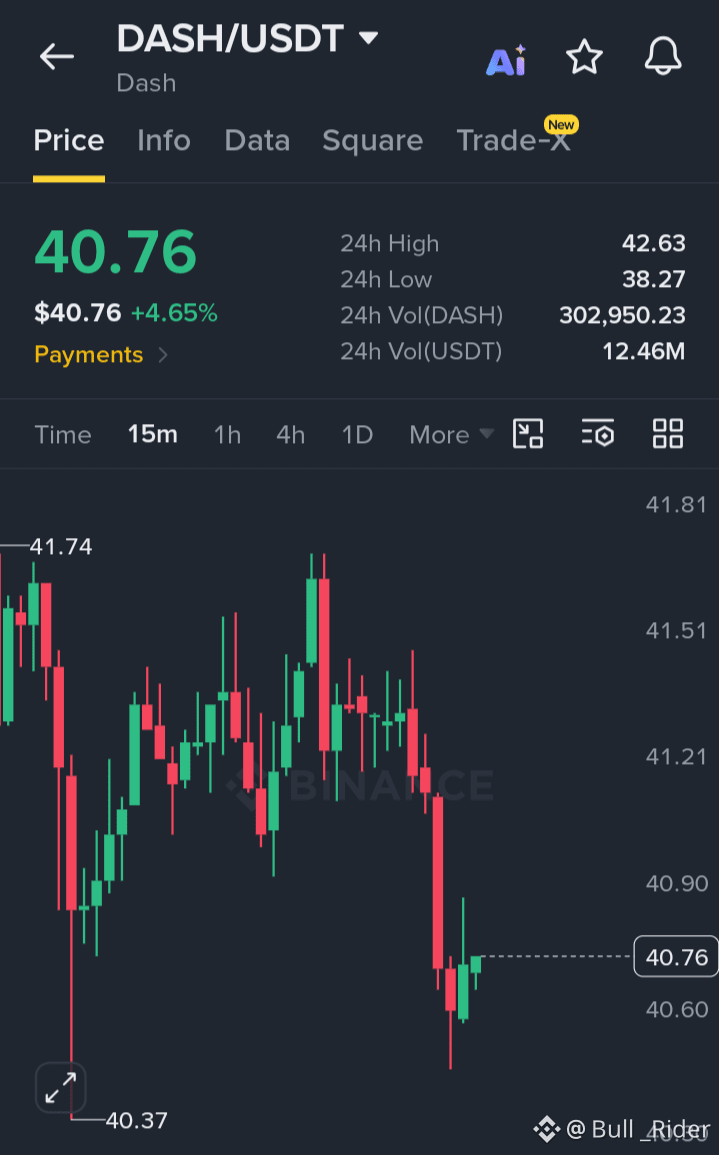
Task: Tap the 24h Vol(DASH) label
Action: pos(421,315)
